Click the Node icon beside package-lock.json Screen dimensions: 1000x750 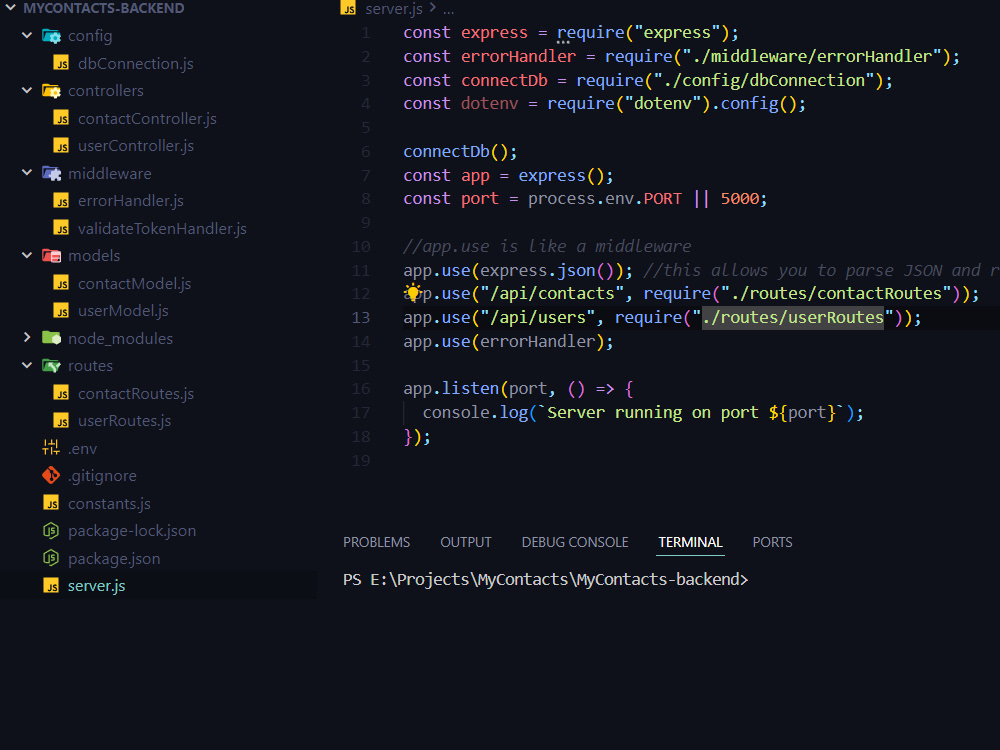[x=51, y=530]
